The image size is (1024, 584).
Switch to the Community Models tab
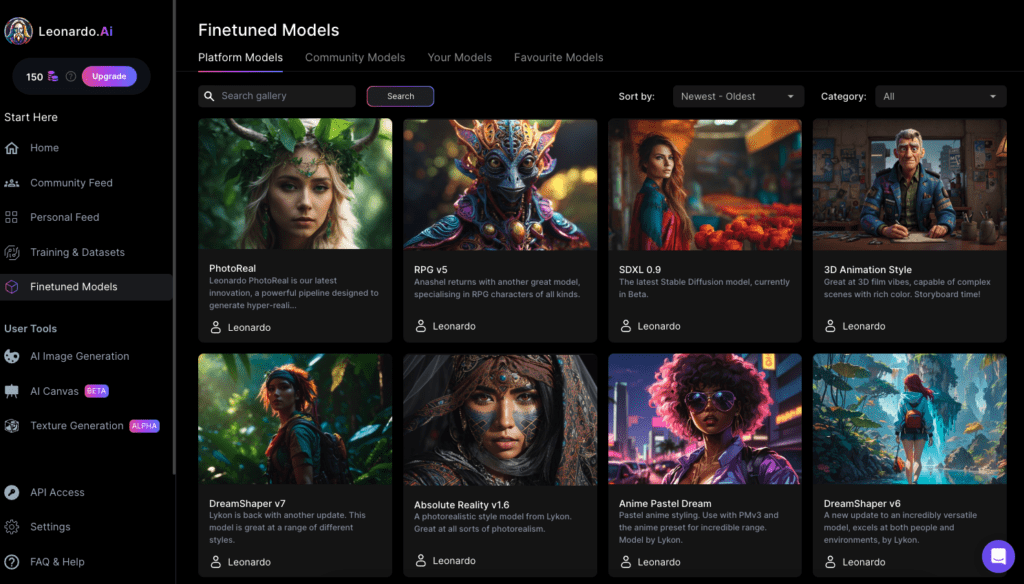[355, 57]
